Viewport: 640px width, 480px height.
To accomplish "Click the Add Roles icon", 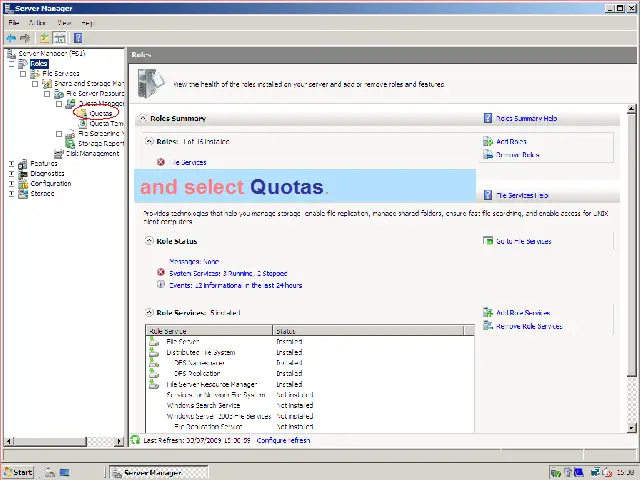I will coord(488,142).
